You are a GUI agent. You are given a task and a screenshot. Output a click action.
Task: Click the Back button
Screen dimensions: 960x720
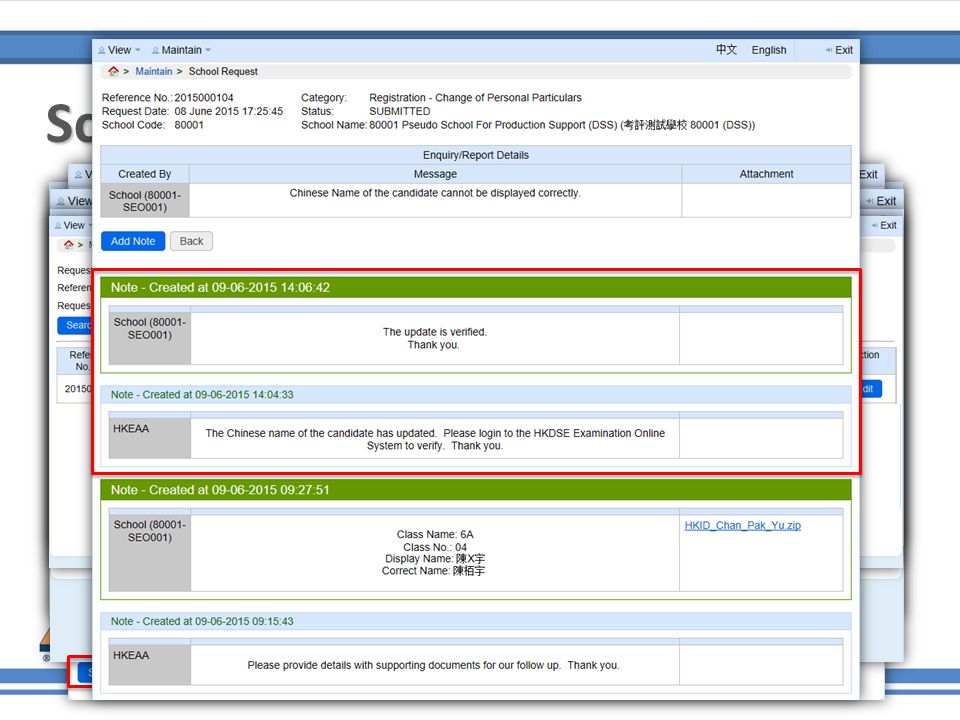coord(191,241)
